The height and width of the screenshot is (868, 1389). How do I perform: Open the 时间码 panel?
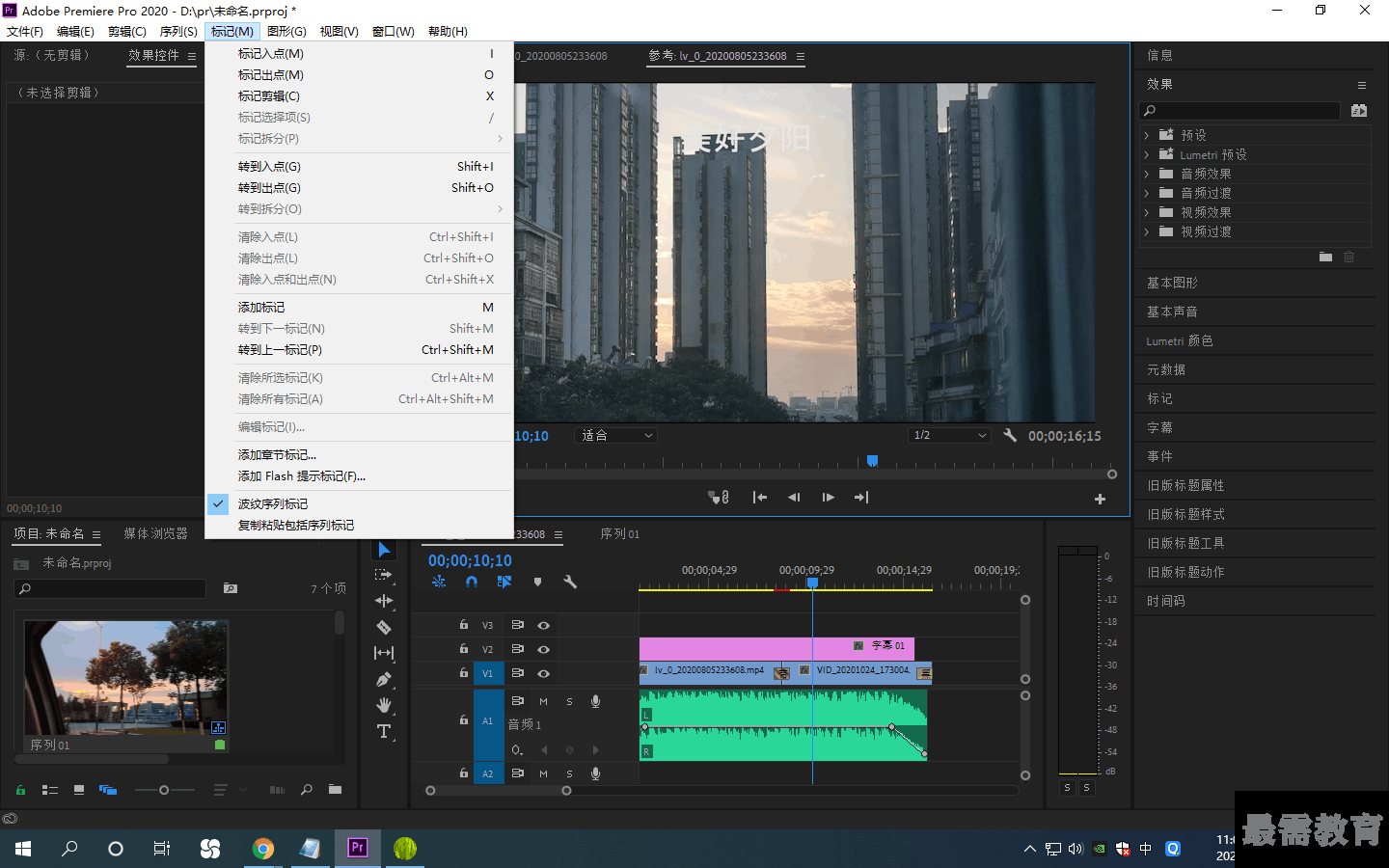click(x=1166, y=601)
